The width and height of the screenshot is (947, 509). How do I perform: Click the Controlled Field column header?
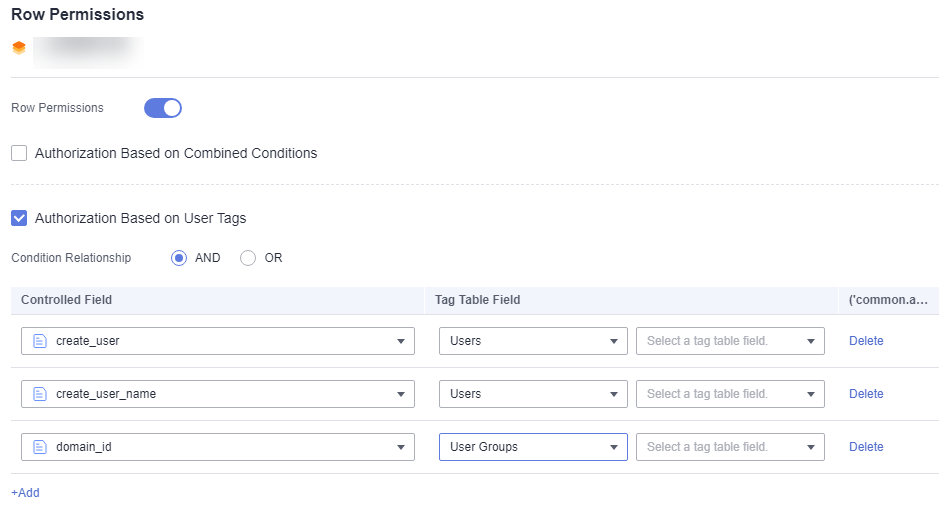[67, 300]
